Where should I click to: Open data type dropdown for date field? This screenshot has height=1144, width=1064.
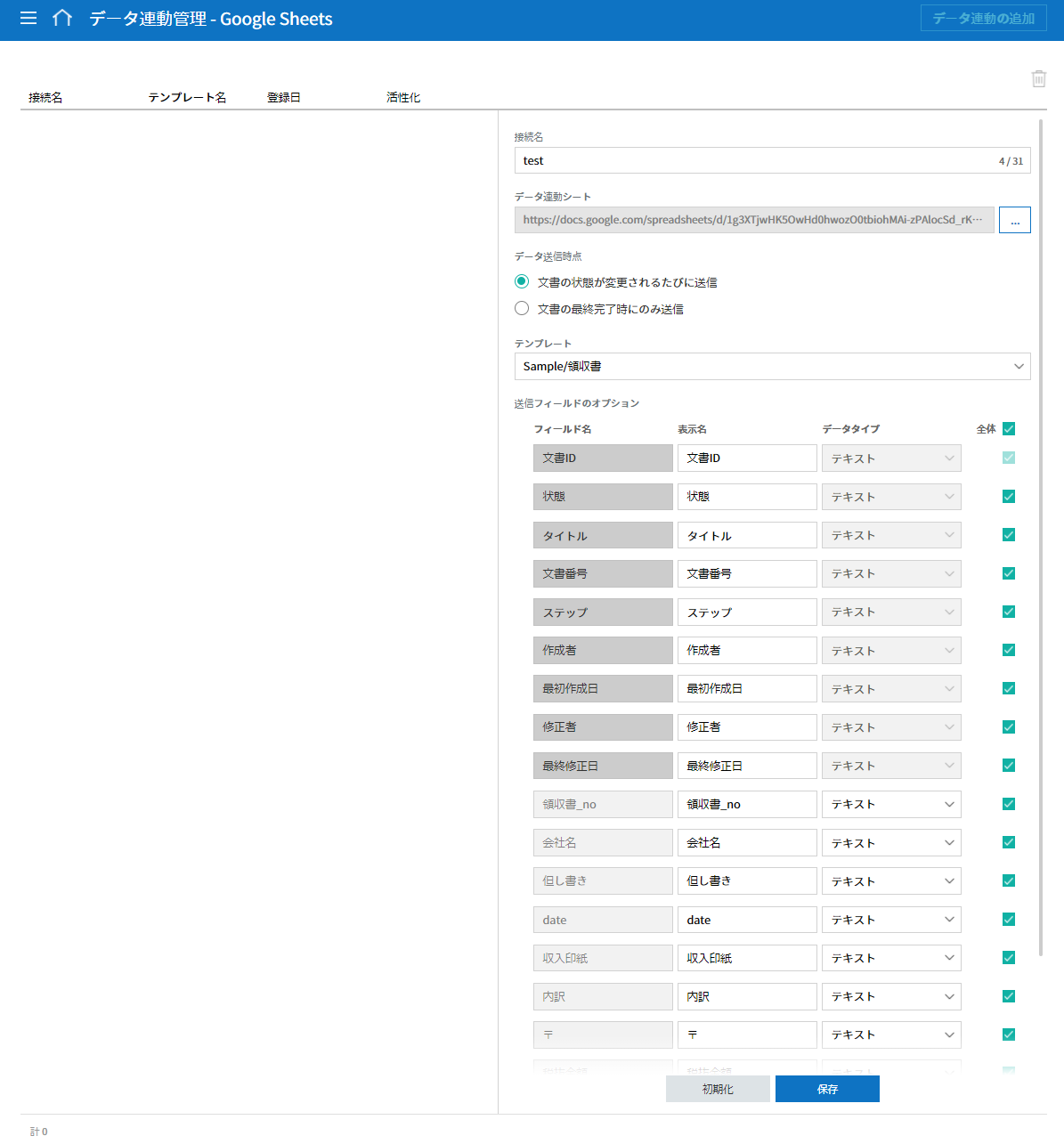pyautogui.click(x=890, y=920)
